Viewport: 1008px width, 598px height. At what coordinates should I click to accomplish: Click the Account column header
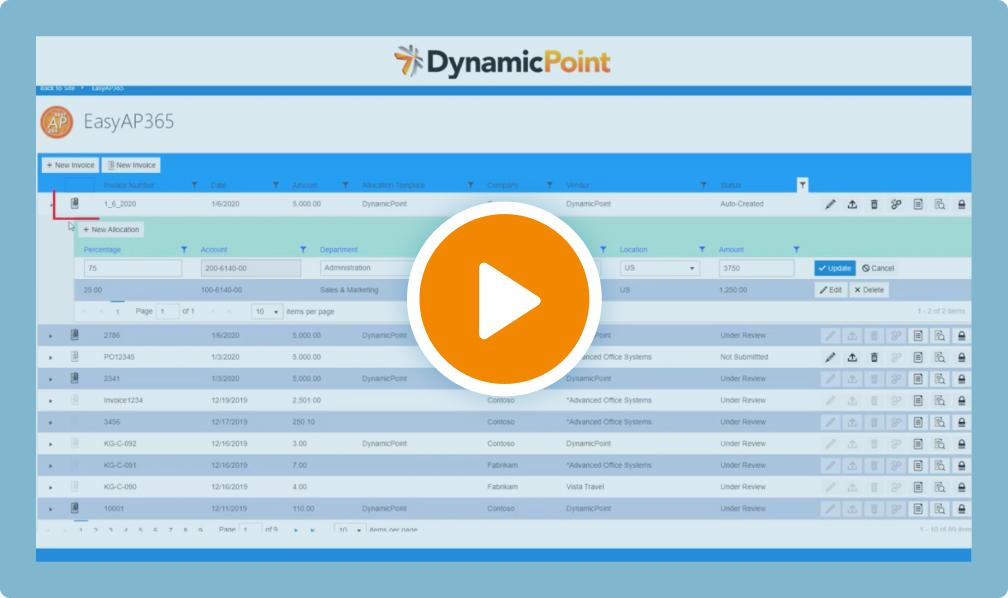[x=214, y=249]
